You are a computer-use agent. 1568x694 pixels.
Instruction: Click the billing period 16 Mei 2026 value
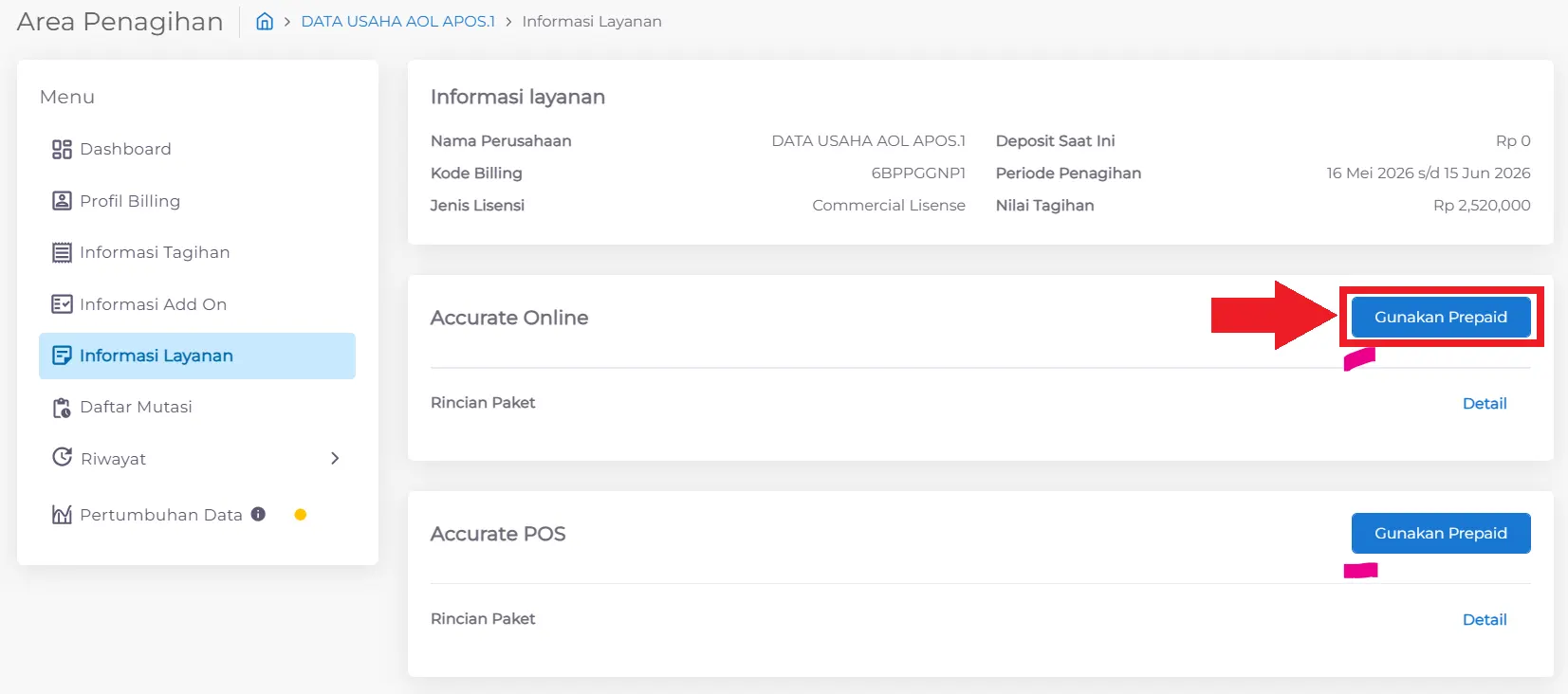point(1429,173)
